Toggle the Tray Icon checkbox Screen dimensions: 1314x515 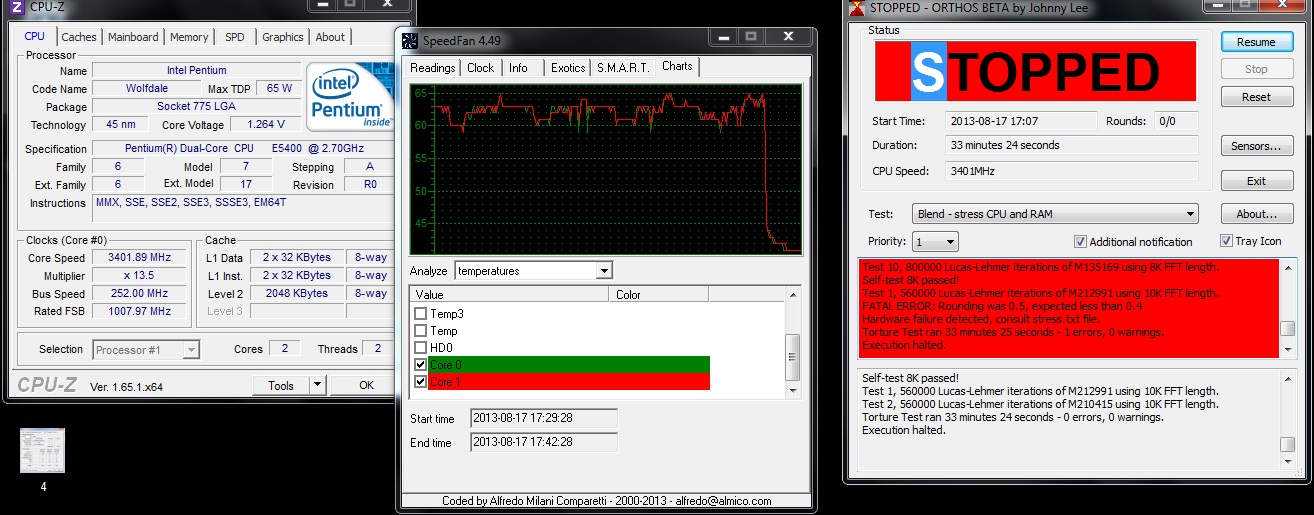pyautogui.click(x=1226, y=241)
